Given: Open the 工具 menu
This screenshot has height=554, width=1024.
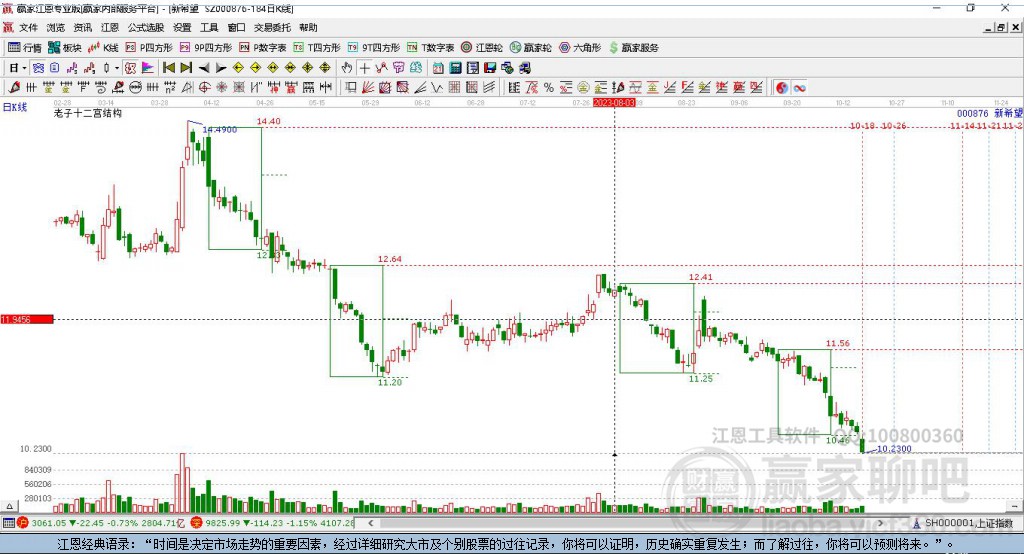Looking at the screenshot, I should coord(209,27).
